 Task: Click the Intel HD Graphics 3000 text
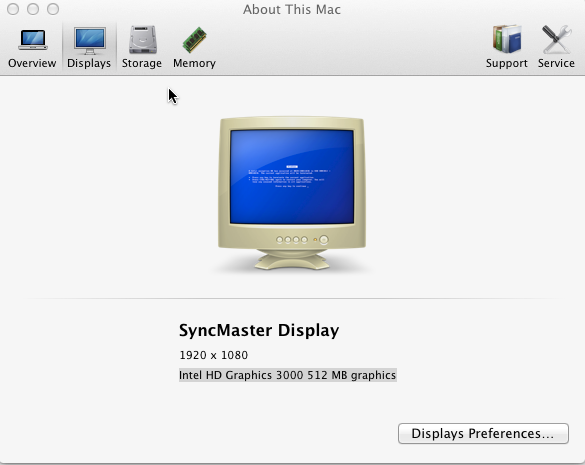click(x=287, y=375)
